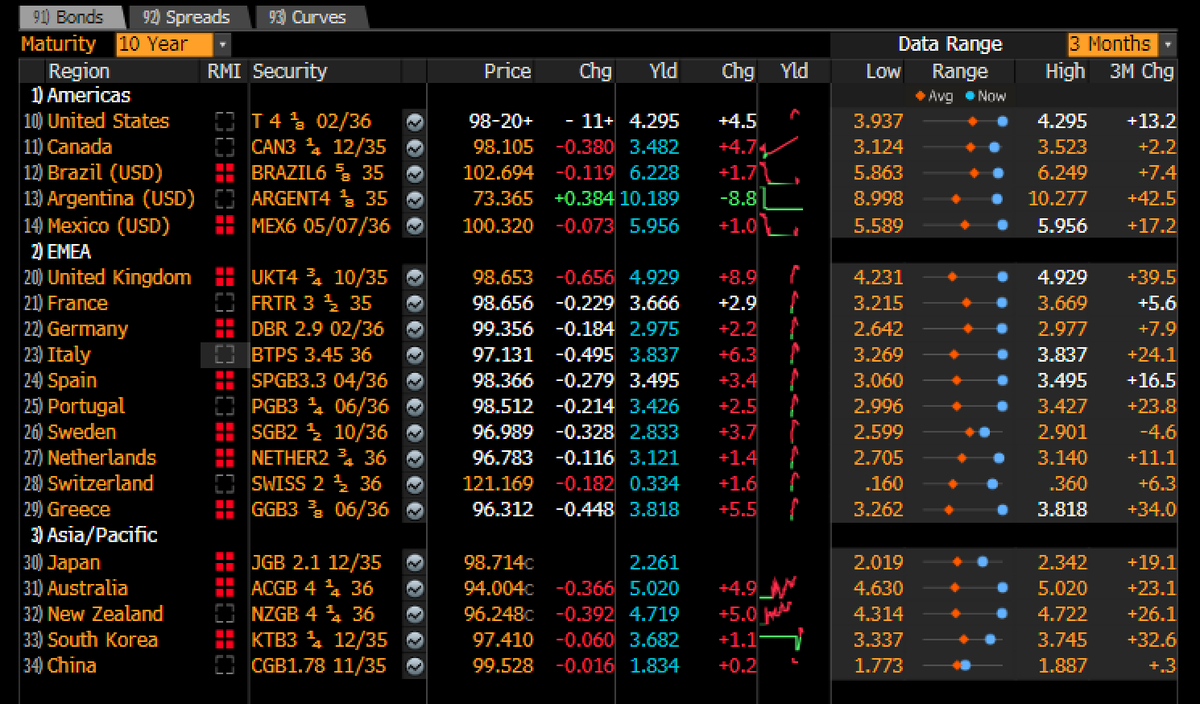Open the Maturity 10 Year dropdown

click(x=172, y=44)
